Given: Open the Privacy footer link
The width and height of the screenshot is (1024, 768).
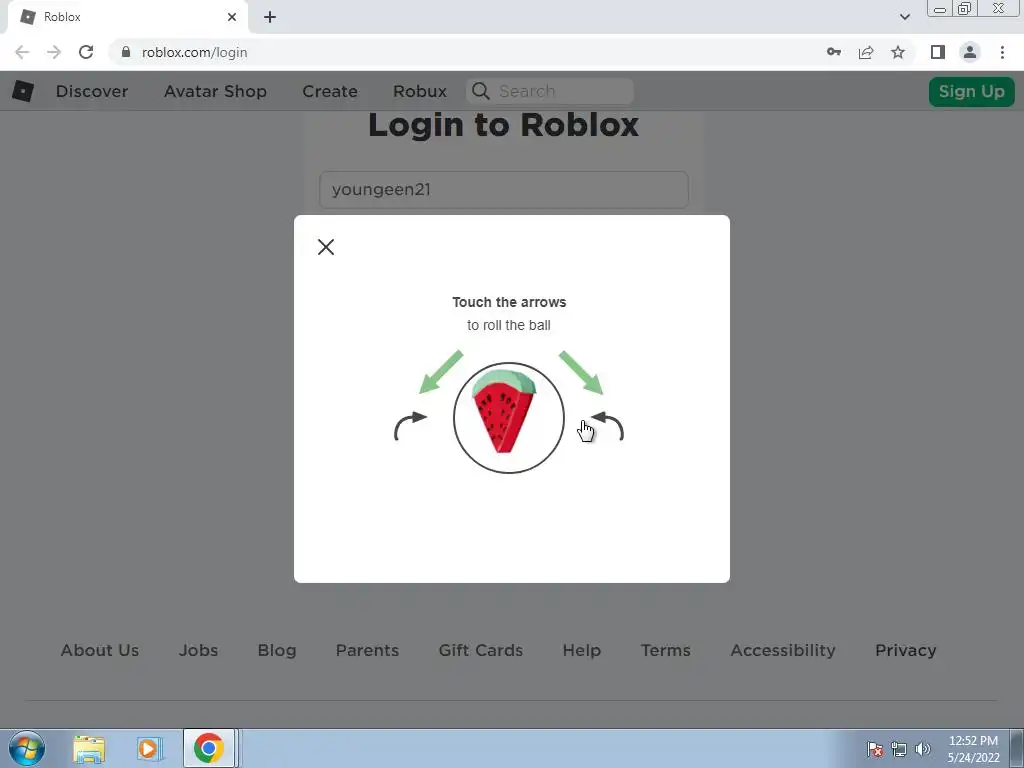Looking at the screenshot, I should pyautogui.click(x=906, y=650).
